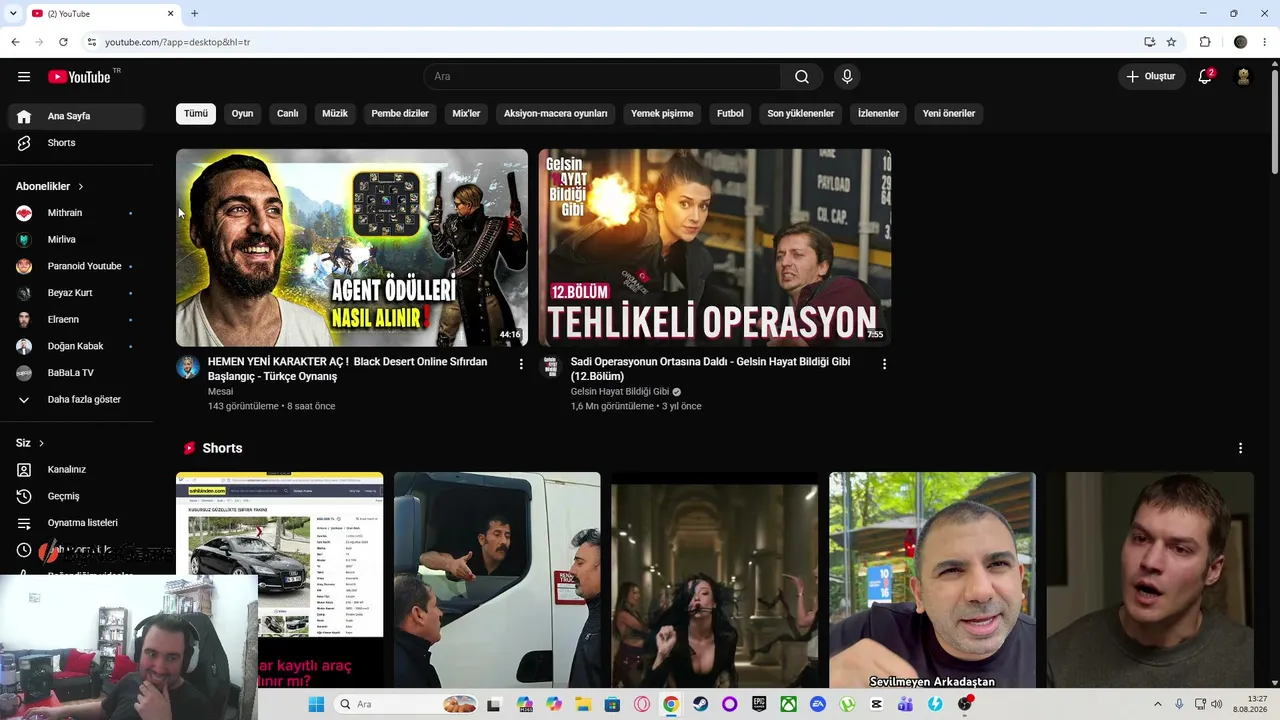
Task: Click the search magnifier button
Action: 802,77
